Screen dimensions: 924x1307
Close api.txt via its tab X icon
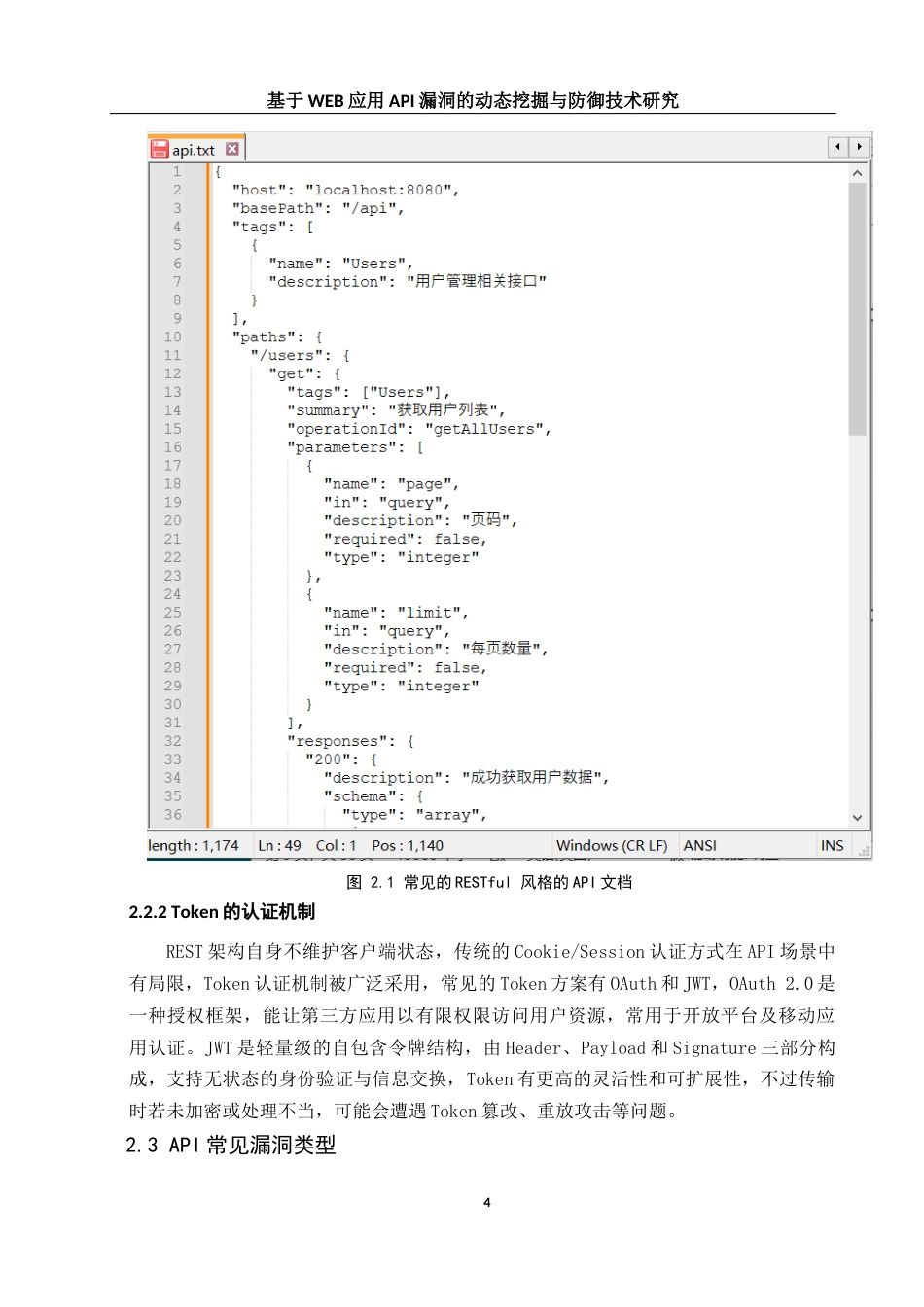click(x=231, y=148)
